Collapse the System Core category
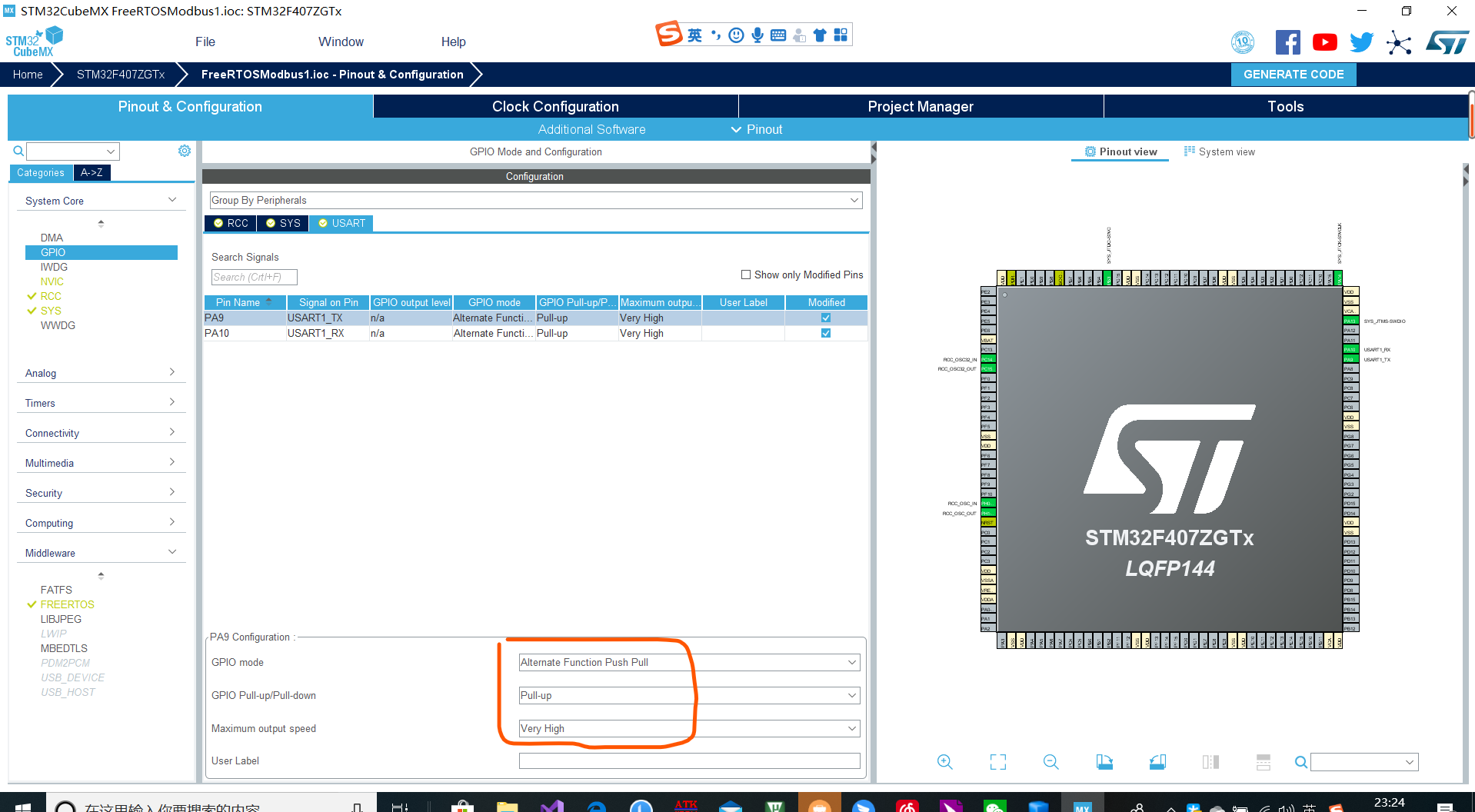 pos(171,199)
